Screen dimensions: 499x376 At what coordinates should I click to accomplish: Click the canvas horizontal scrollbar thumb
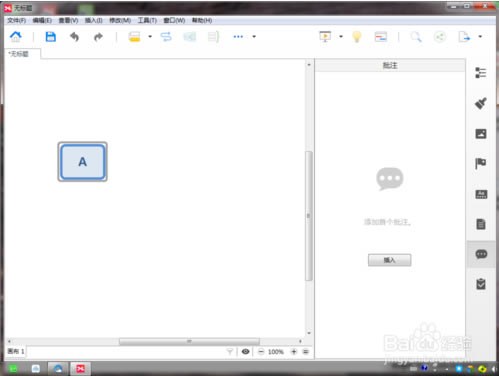coord(189,341)
